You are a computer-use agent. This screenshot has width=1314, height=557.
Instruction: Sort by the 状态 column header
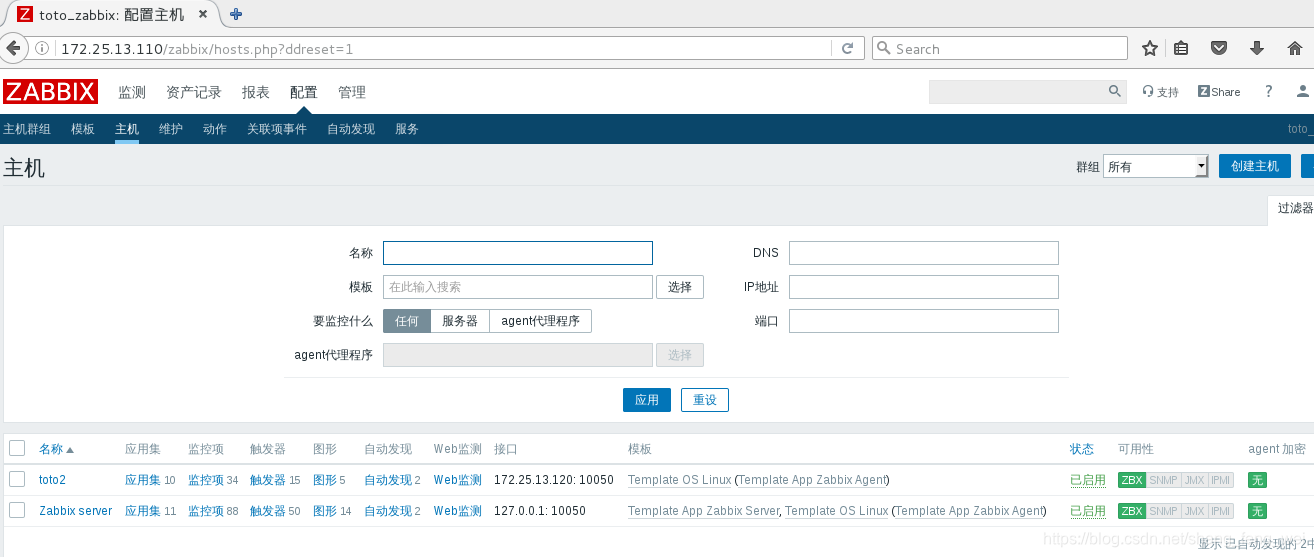[x=1082, y=449]
